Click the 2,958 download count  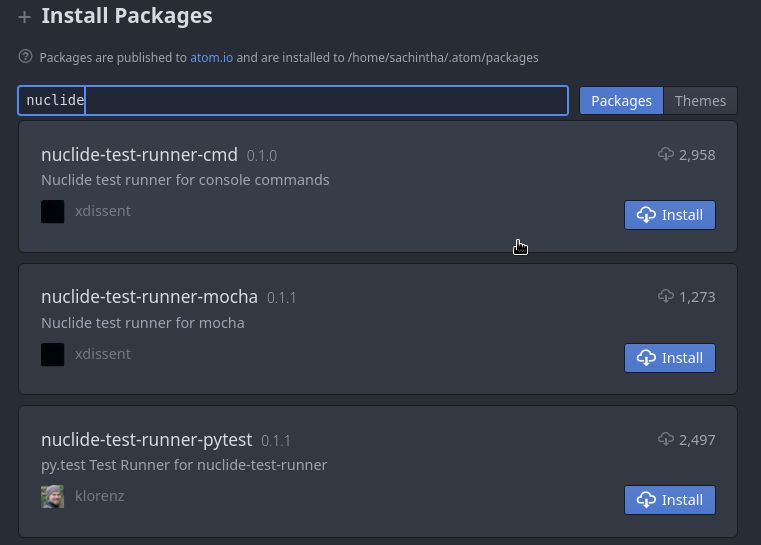[x=697, y=155]
